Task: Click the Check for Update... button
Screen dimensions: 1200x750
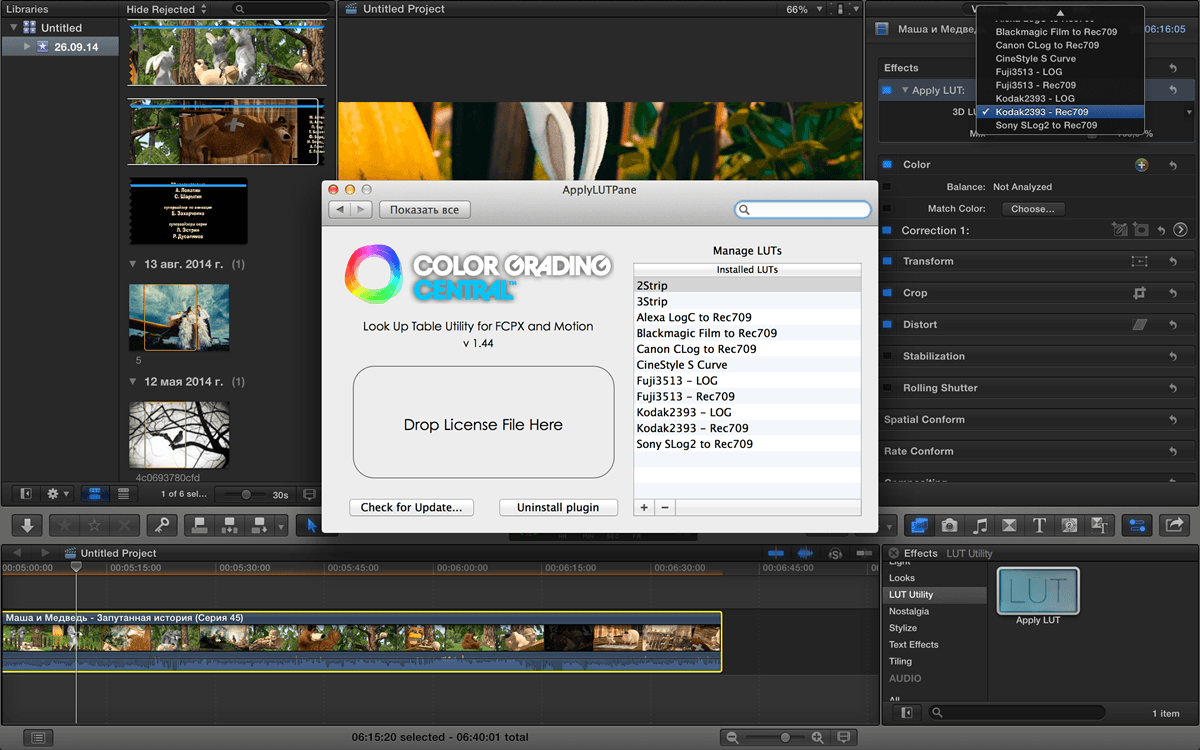Action: pyautogui.click(x=411, y=507)
